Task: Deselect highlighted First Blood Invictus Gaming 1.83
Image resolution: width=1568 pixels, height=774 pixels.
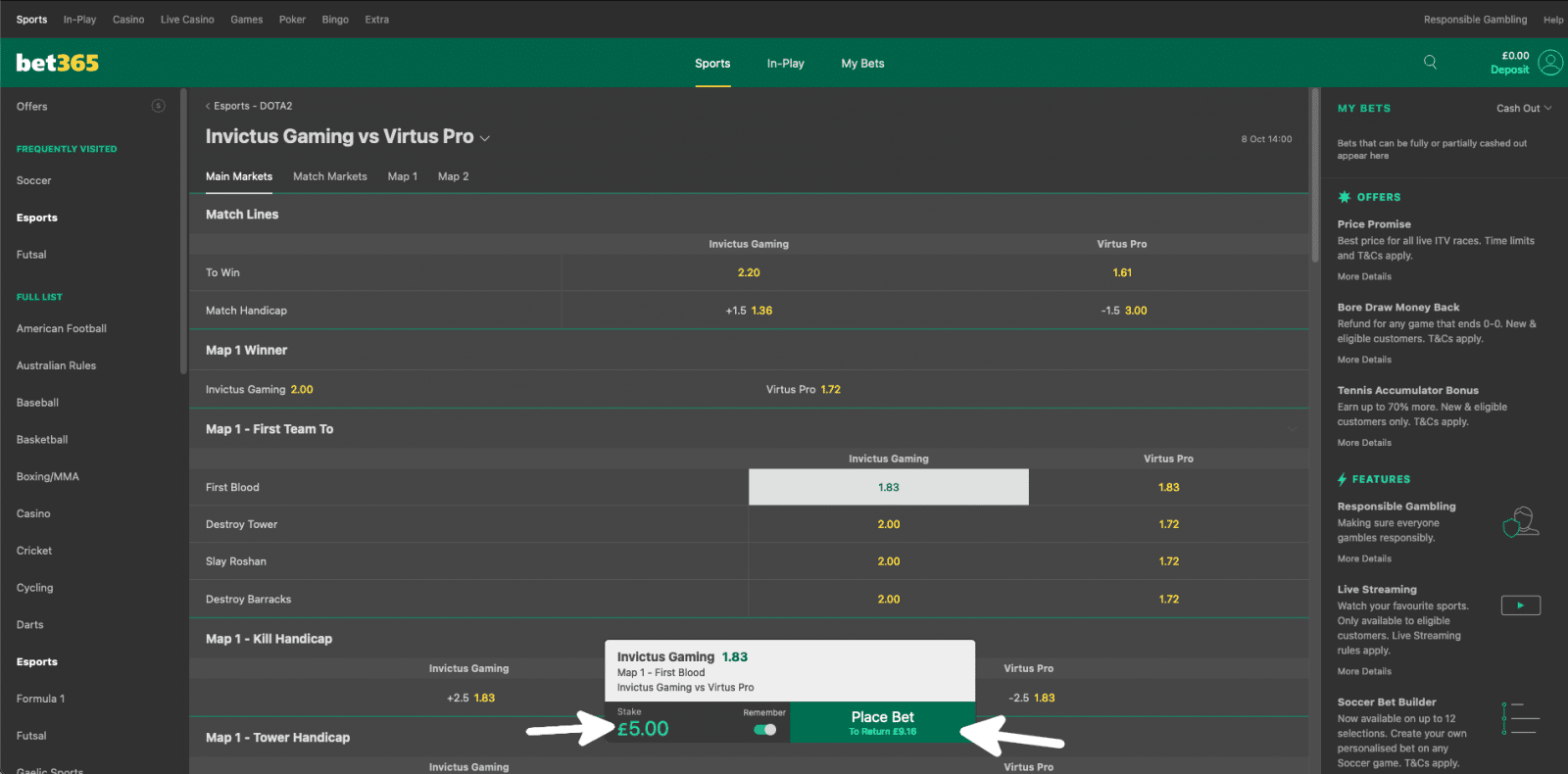Action: [x=889, y=487]
